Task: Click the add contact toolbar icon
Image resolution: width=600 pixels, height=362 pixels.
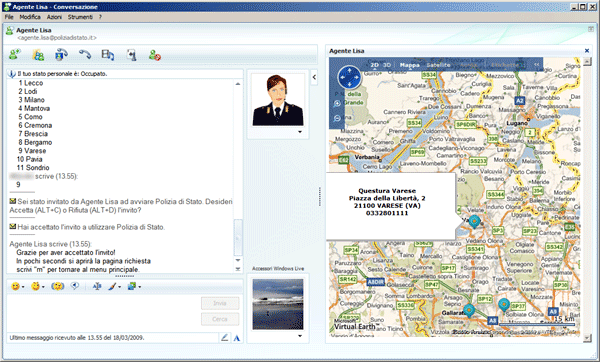Action: point(15,55)
